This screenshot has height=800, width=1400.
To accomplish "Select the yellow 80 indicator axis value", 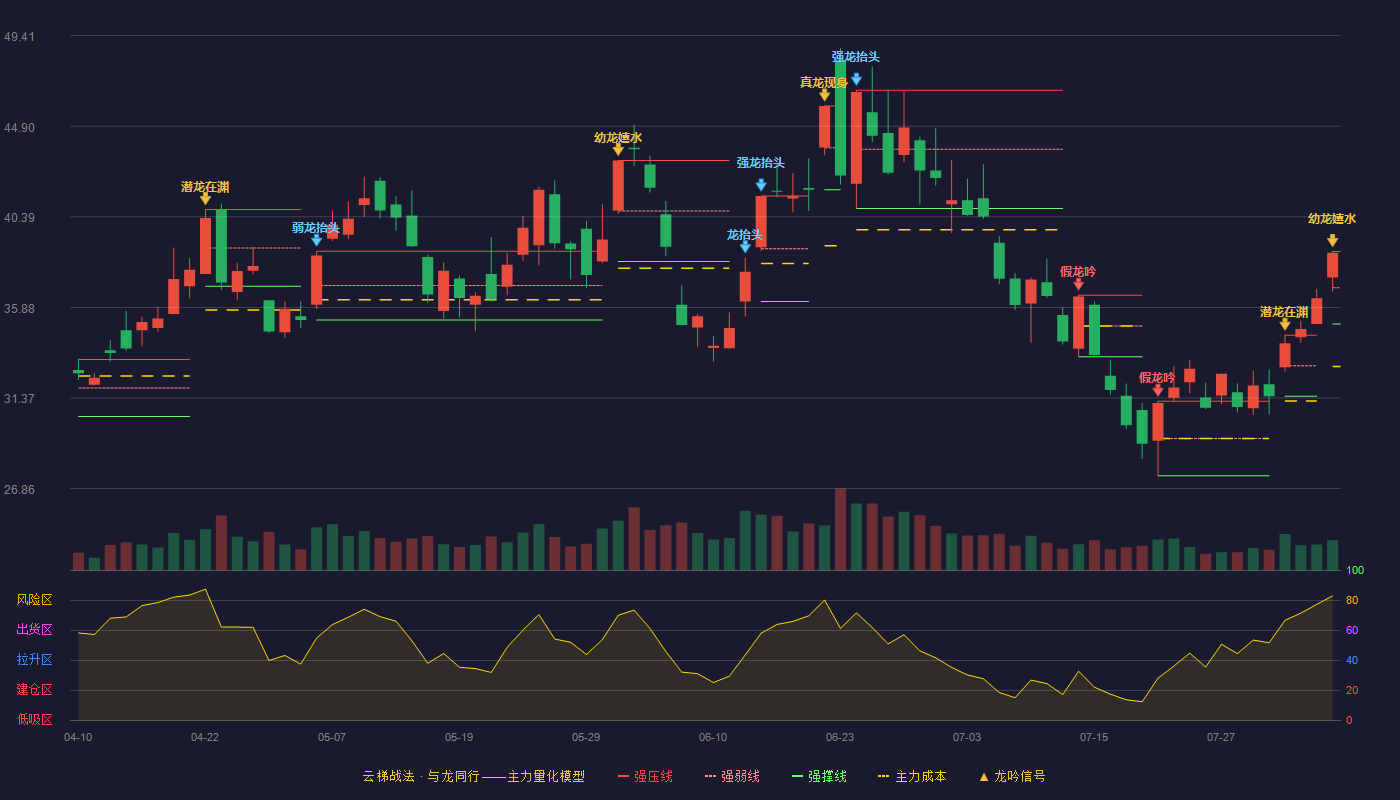I will tap(1352, 600).
